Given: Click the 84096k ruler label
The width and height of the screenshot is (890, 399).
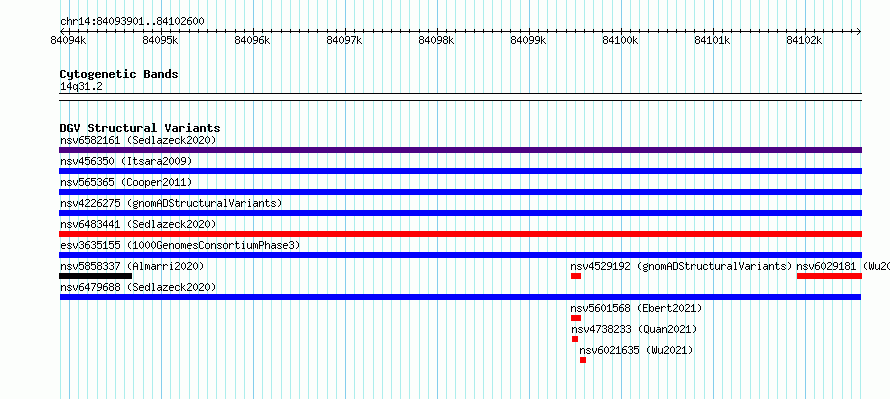Looking at the screenshot, I should 253,41.
